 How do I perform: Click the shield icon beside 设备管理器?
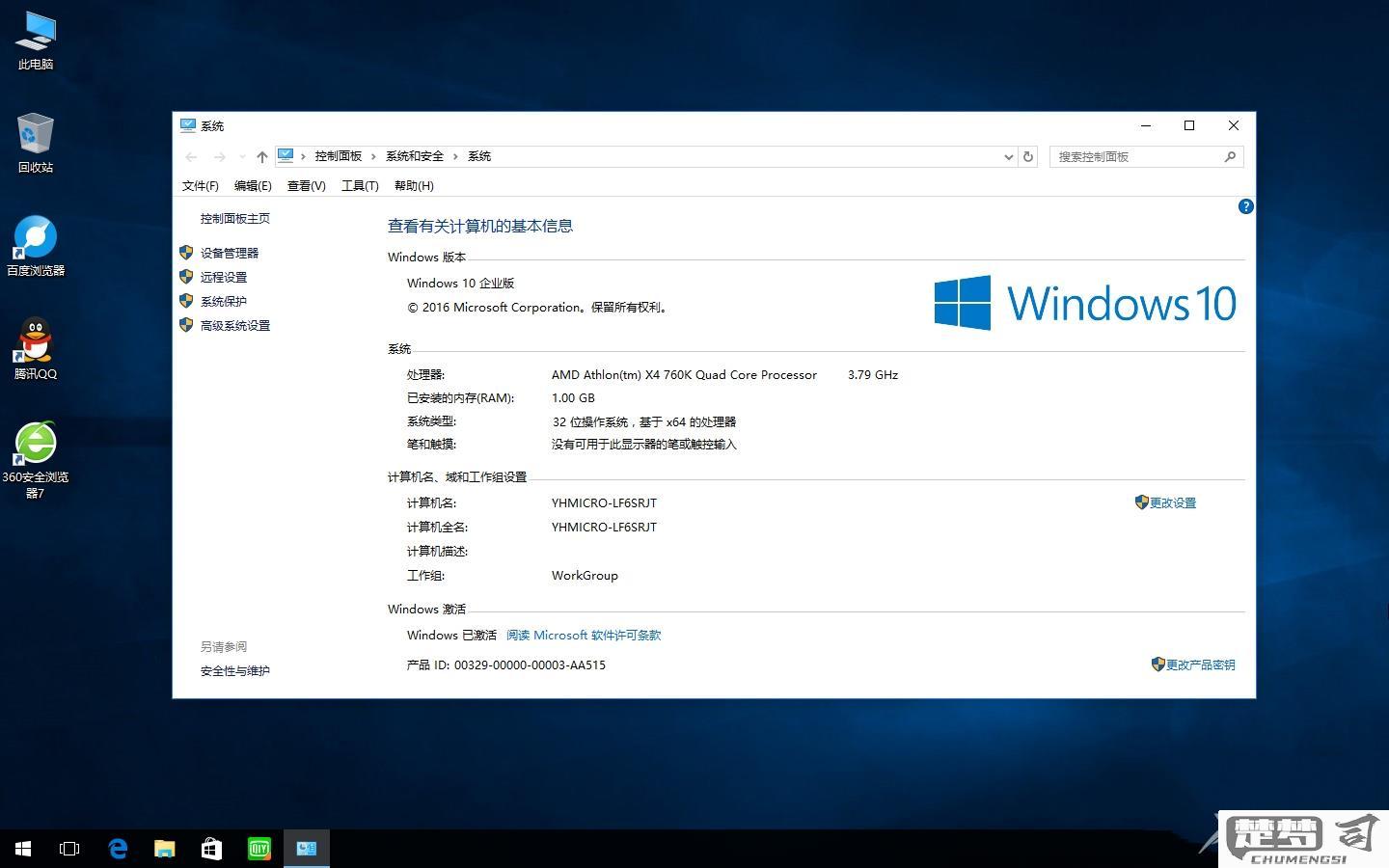186,253
